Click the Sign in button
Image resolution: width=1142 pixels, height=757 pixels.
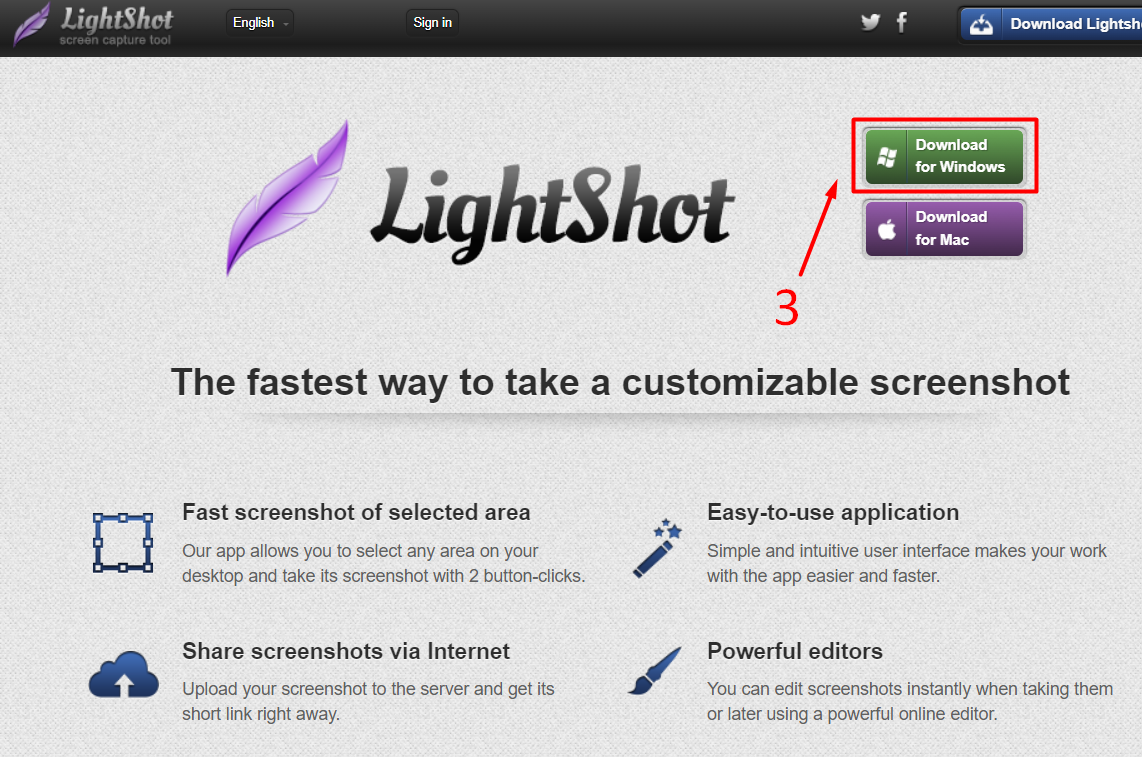(433, 23)
